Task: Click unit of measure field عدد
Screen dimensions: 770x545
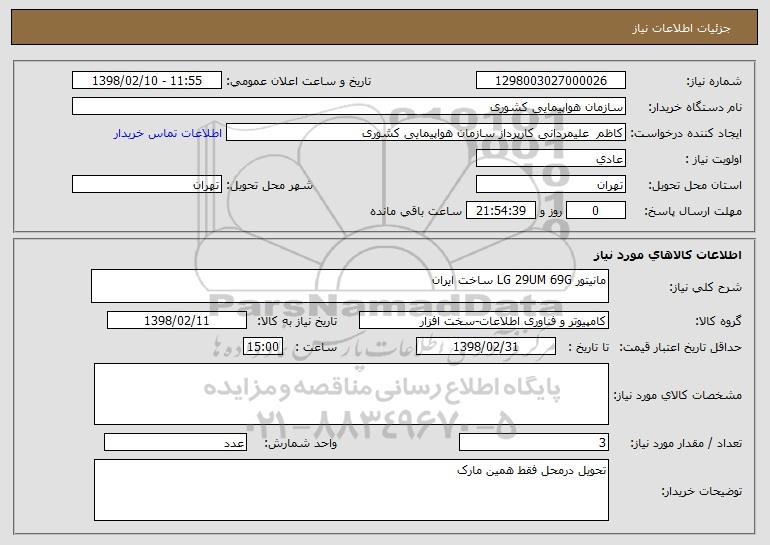Action: click(175, 442)
